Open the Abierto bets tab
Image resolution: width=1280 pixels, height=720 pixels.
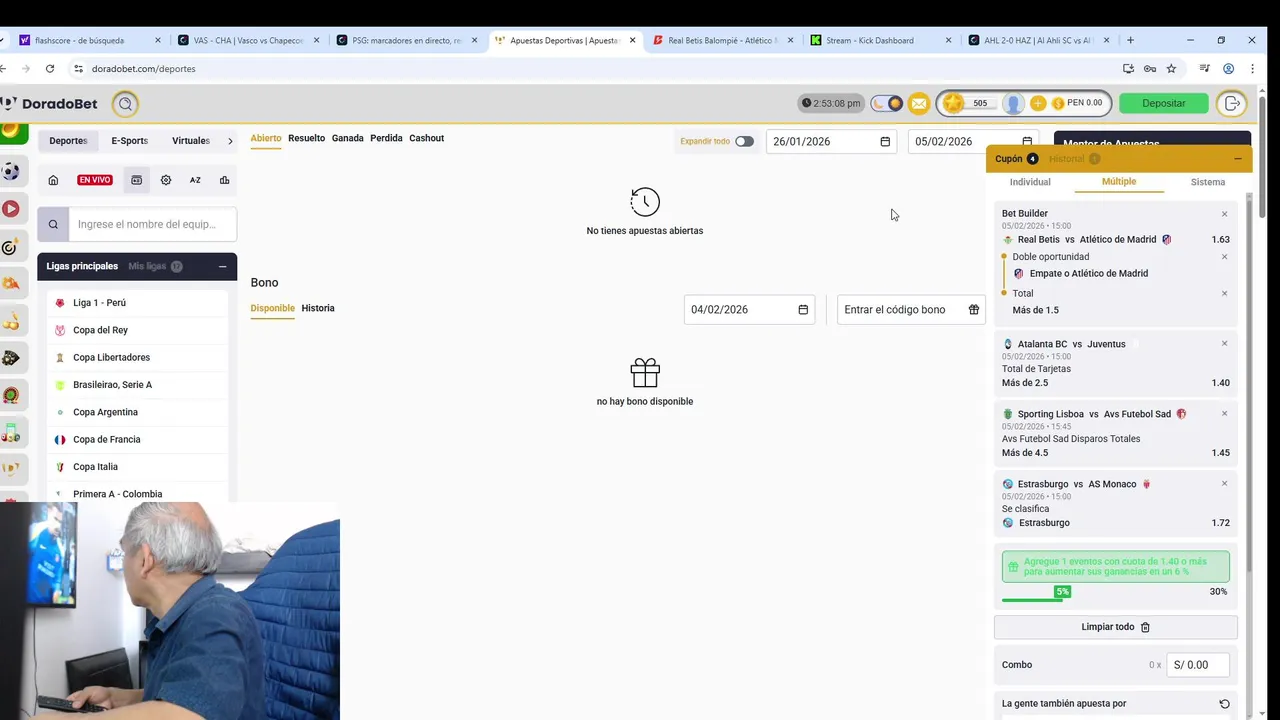[x=266, y=138]
